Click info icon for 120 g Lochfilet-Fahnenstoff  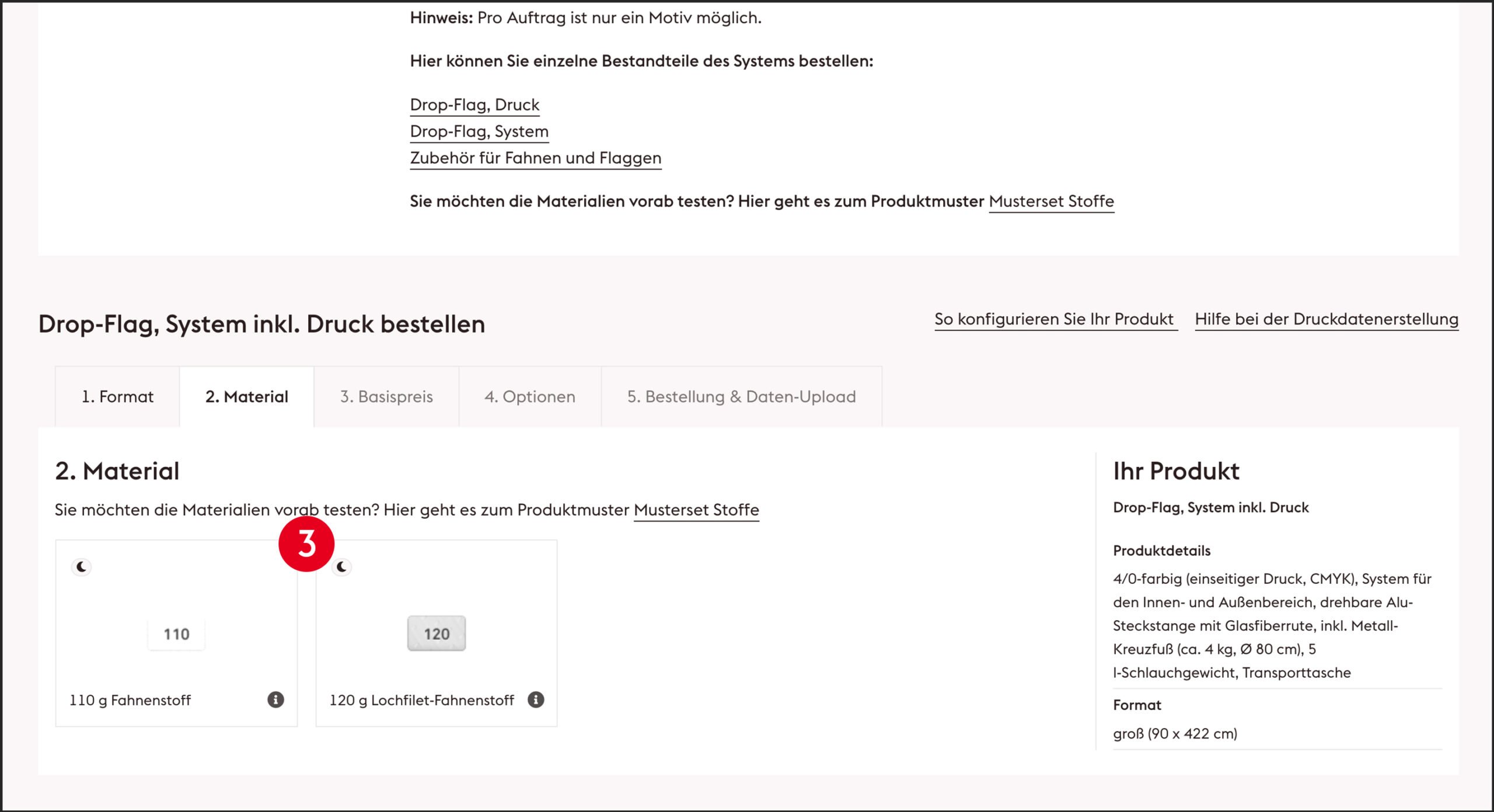(x=536, y=699)
